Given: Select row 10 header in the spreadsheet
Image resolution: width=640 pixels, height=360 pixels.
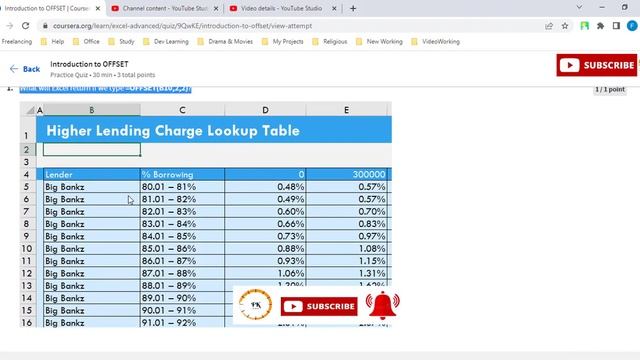Looking at the screenshot, I should (27, 249).
